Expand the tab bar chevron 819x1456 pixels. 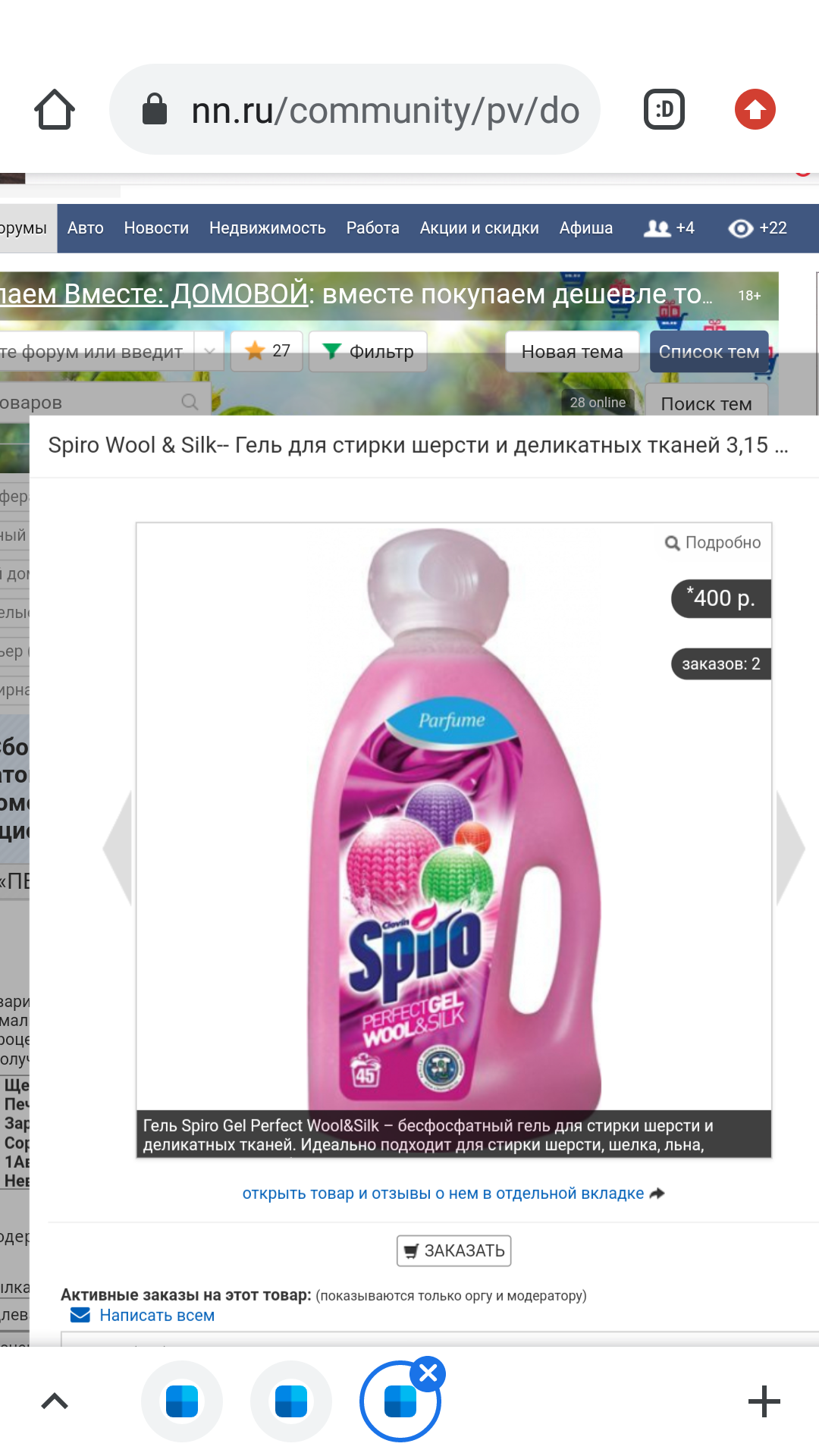click(x=55, y=1401)
